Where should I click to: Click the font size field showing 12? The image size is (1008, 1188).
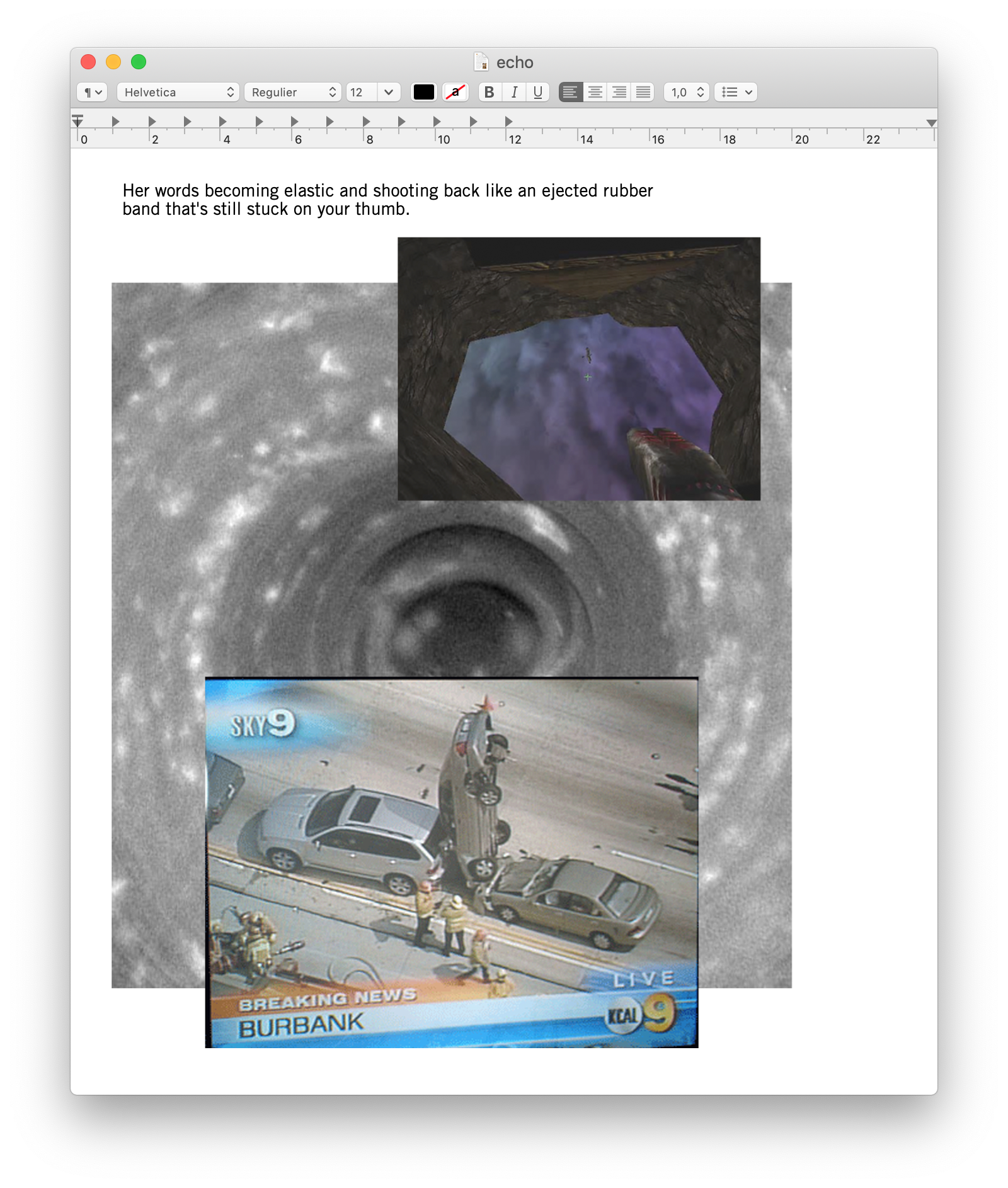(362, 92)
